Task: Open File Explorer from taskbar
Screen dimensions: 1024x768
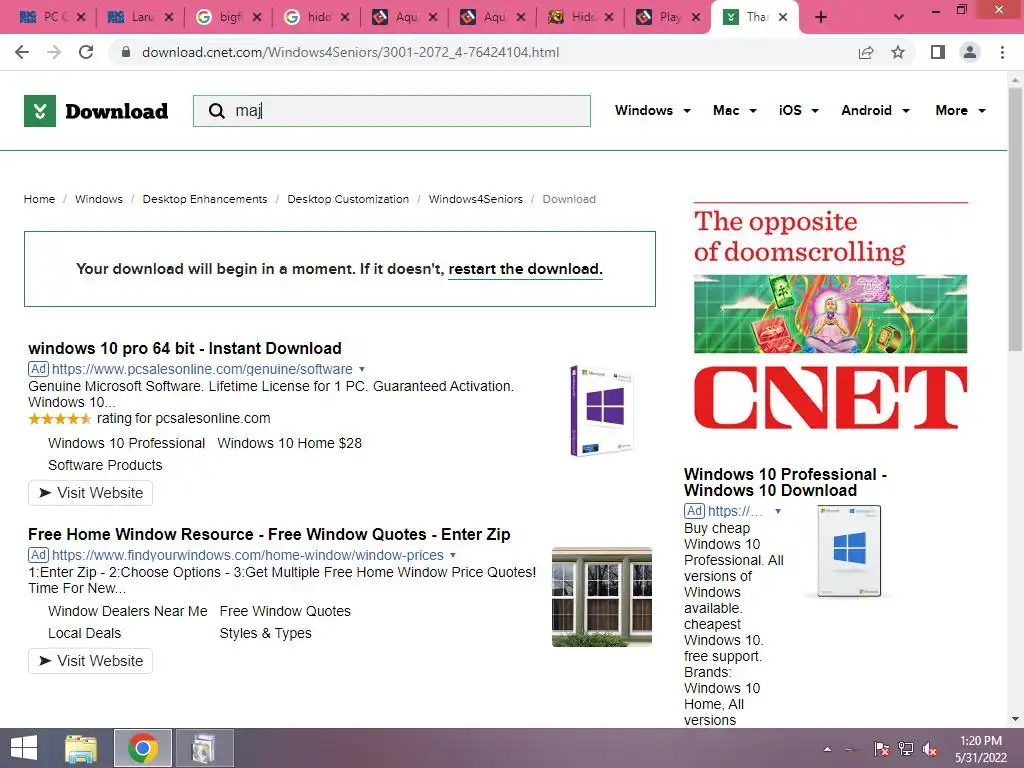Action: [x=81, y=748]
